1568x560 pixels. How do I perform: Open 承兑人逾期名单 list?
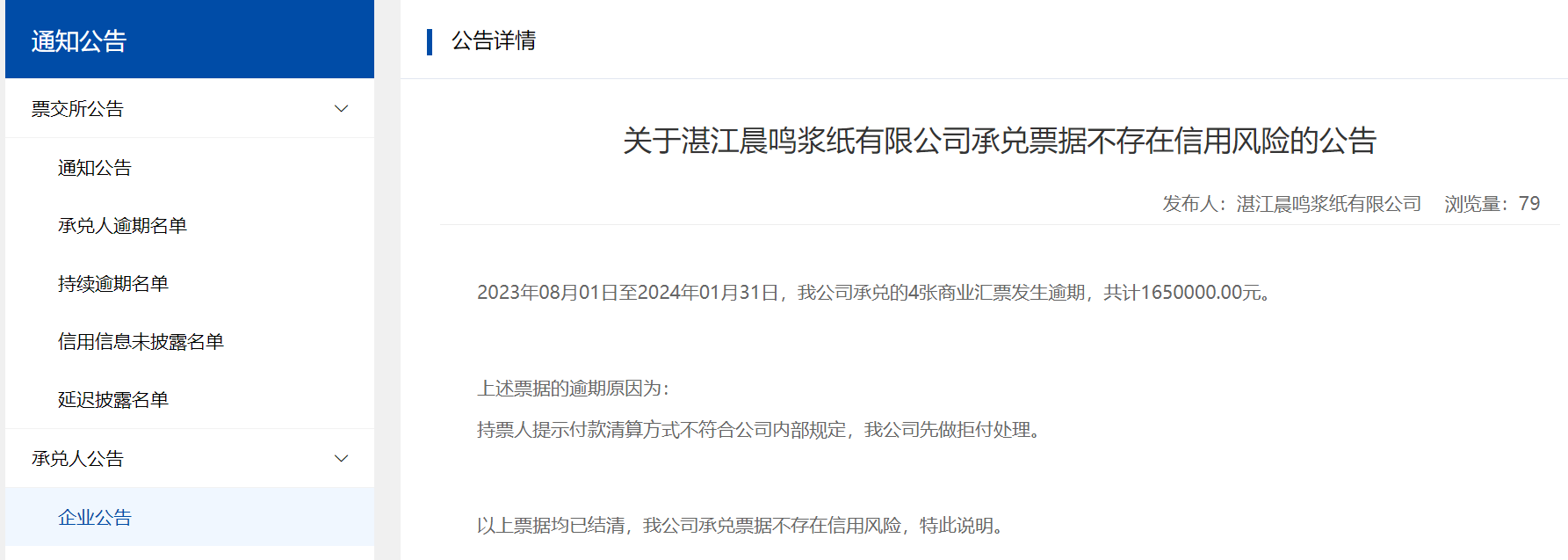[x=122, y=226]
